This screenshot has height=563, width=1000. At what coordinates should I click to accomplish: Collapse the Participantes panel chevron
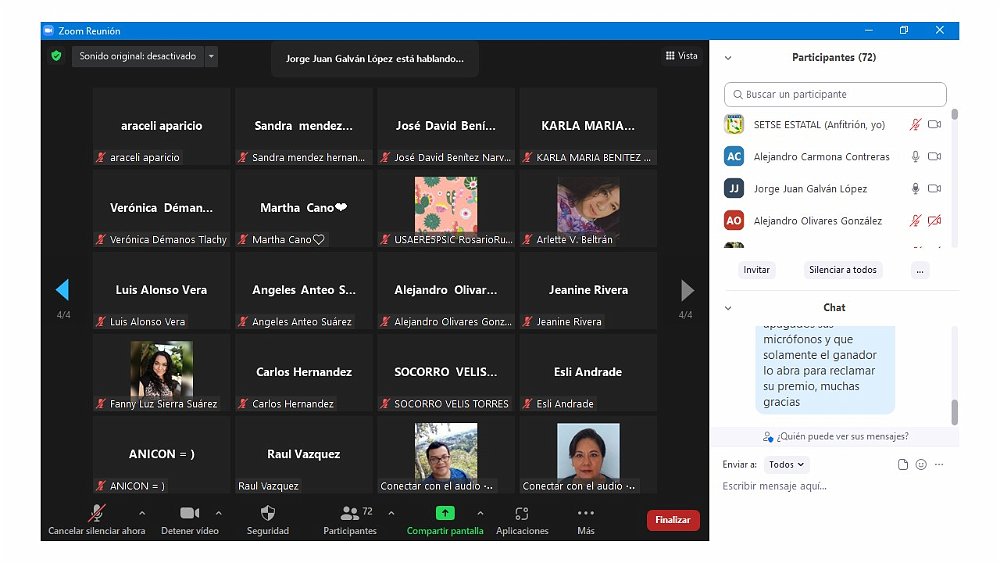tap(728, 58)
